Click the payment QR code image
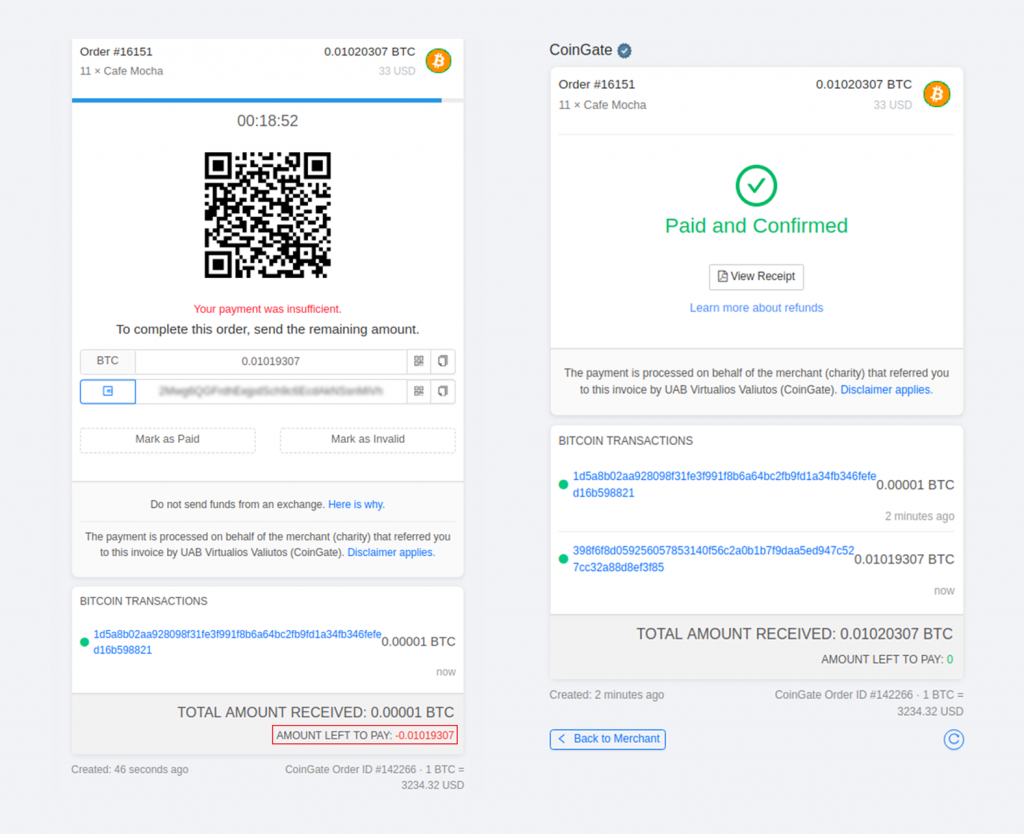Image resolution: width=1024 pixels, height=834 pixels. [x=268, y=216]
